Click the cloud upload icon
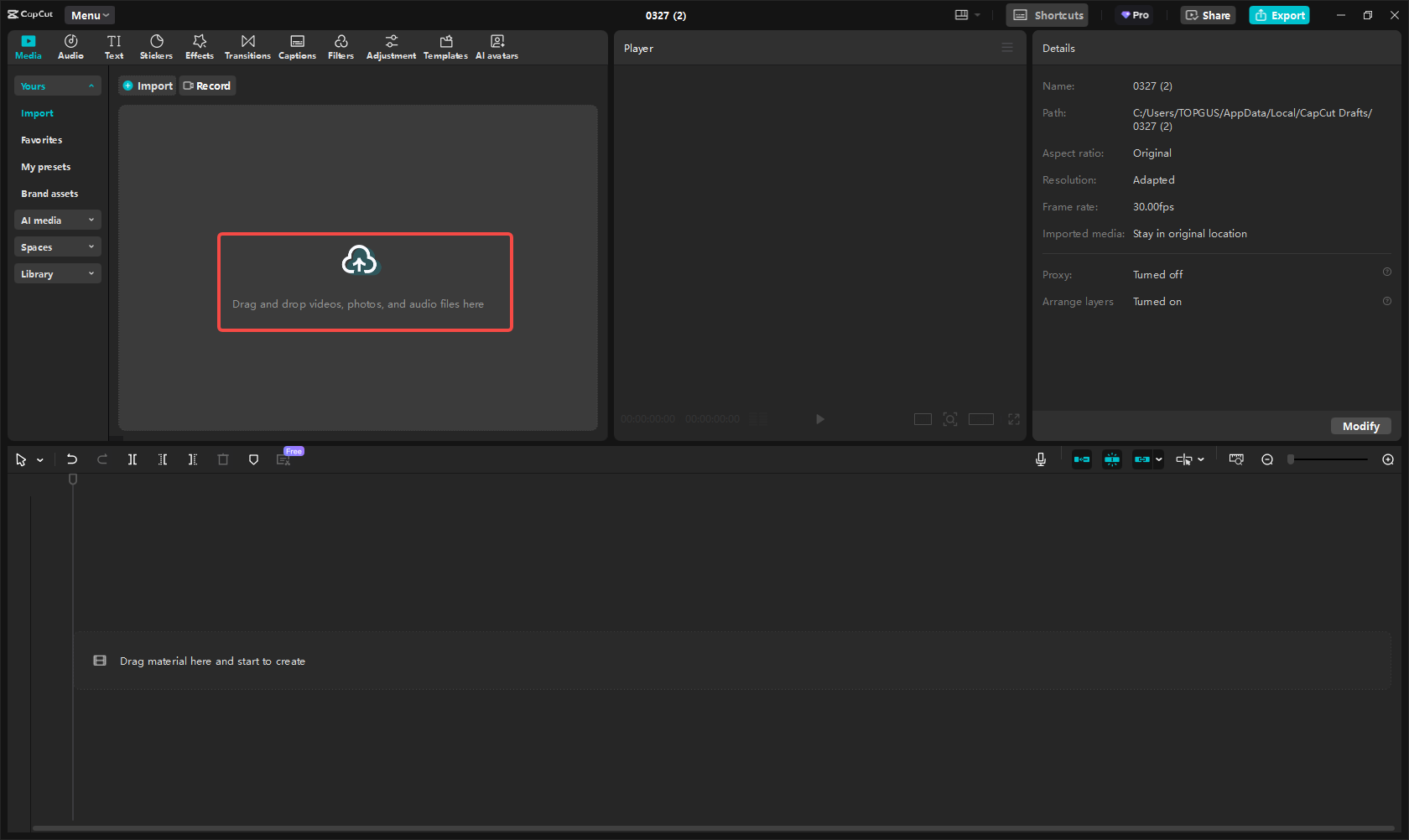Screen dimensions: 1409x840 pyautogui.click(x=360, y=261)
